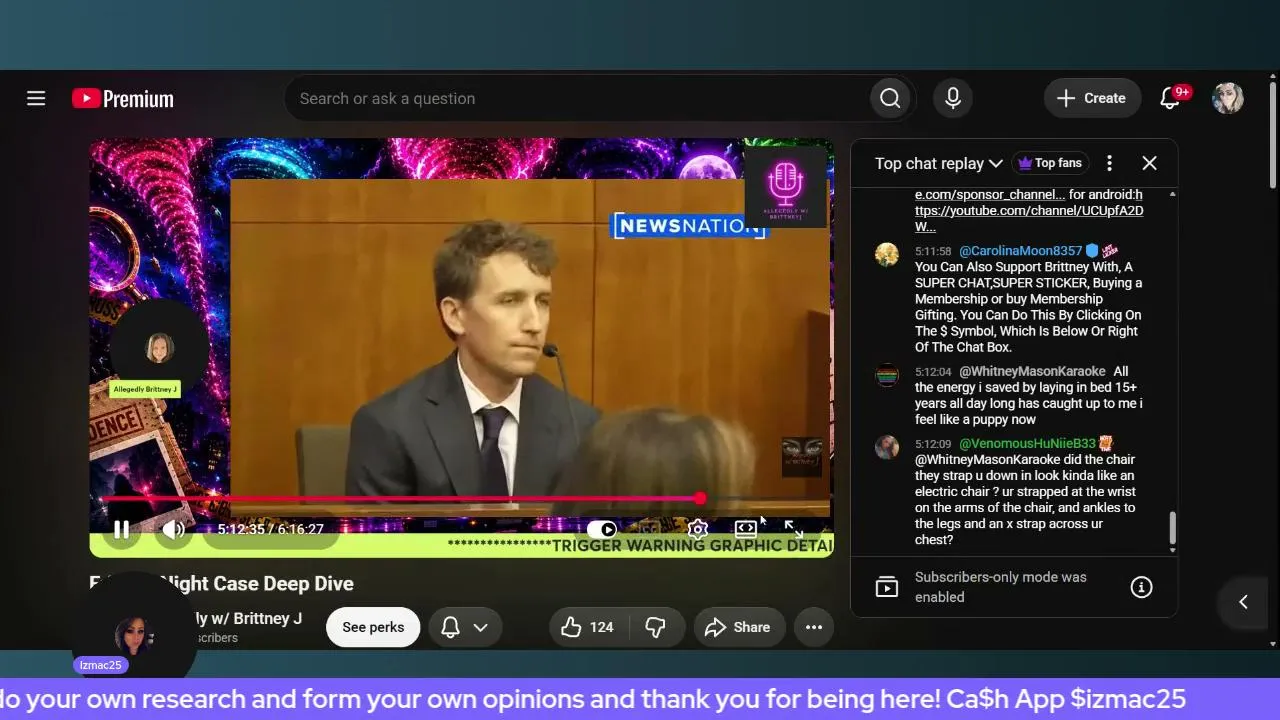The height and width of the screenshot is (720, 1280).
Task: Click the 5:12:35 / 6:16:27 time display
Action: coord(271,529)
